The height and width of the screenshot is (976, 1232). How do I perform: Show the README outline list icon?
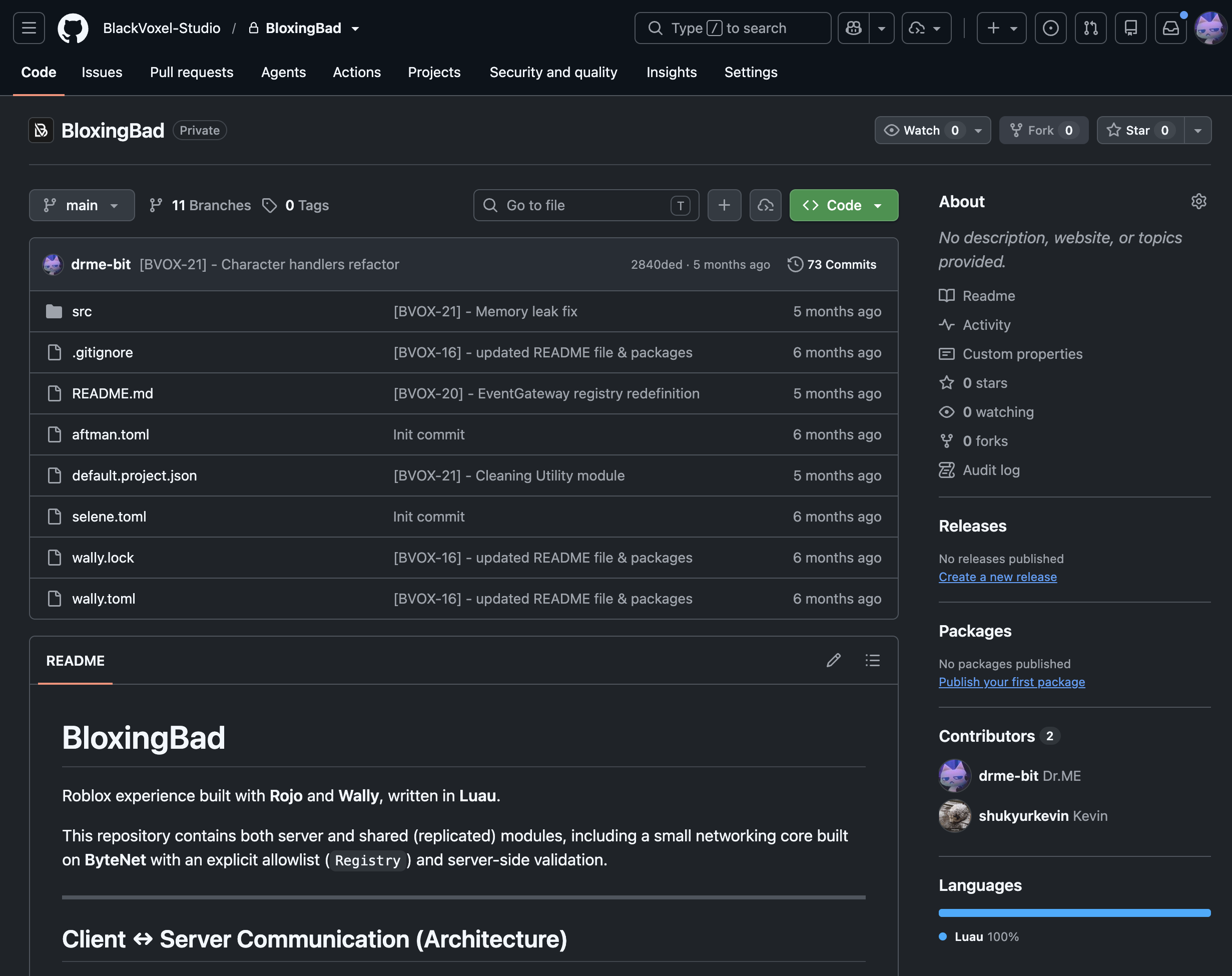point(872,661)
